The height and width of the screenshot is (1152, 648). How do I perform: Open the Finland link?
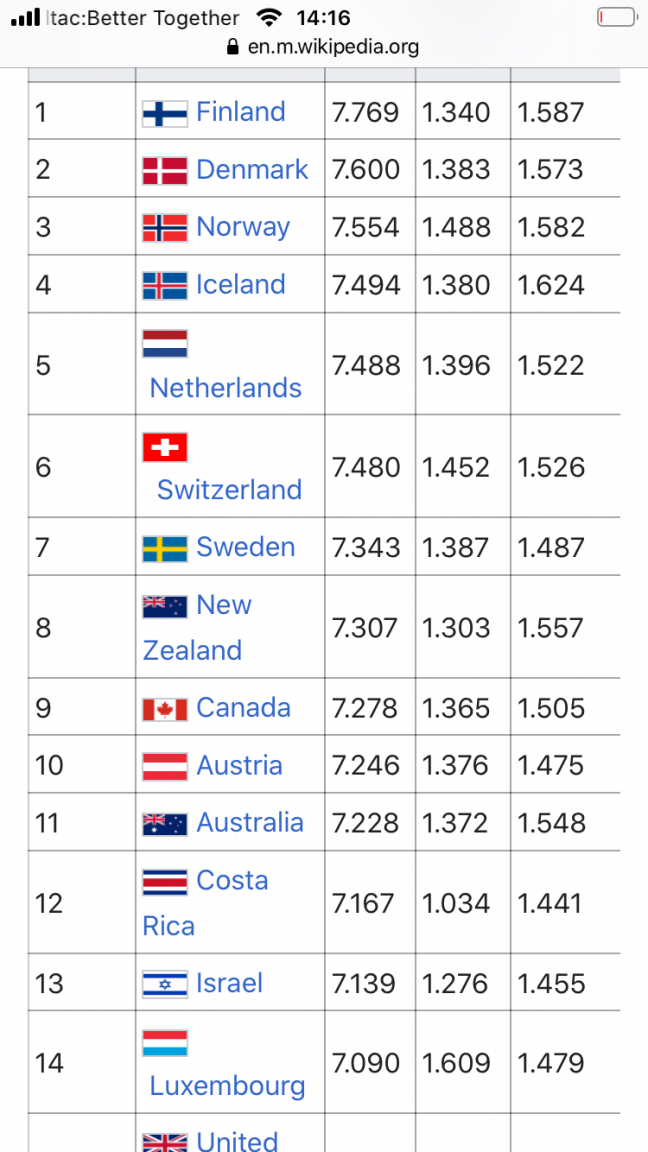coord(241,112)
